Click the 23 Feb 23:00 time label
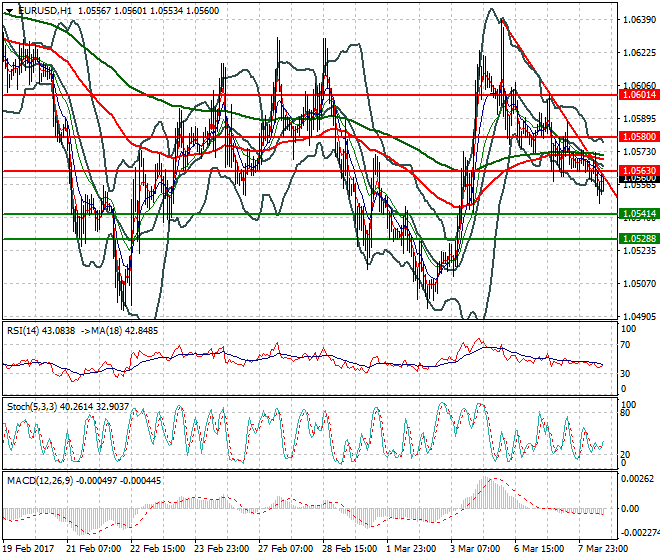 pos(221,549)
